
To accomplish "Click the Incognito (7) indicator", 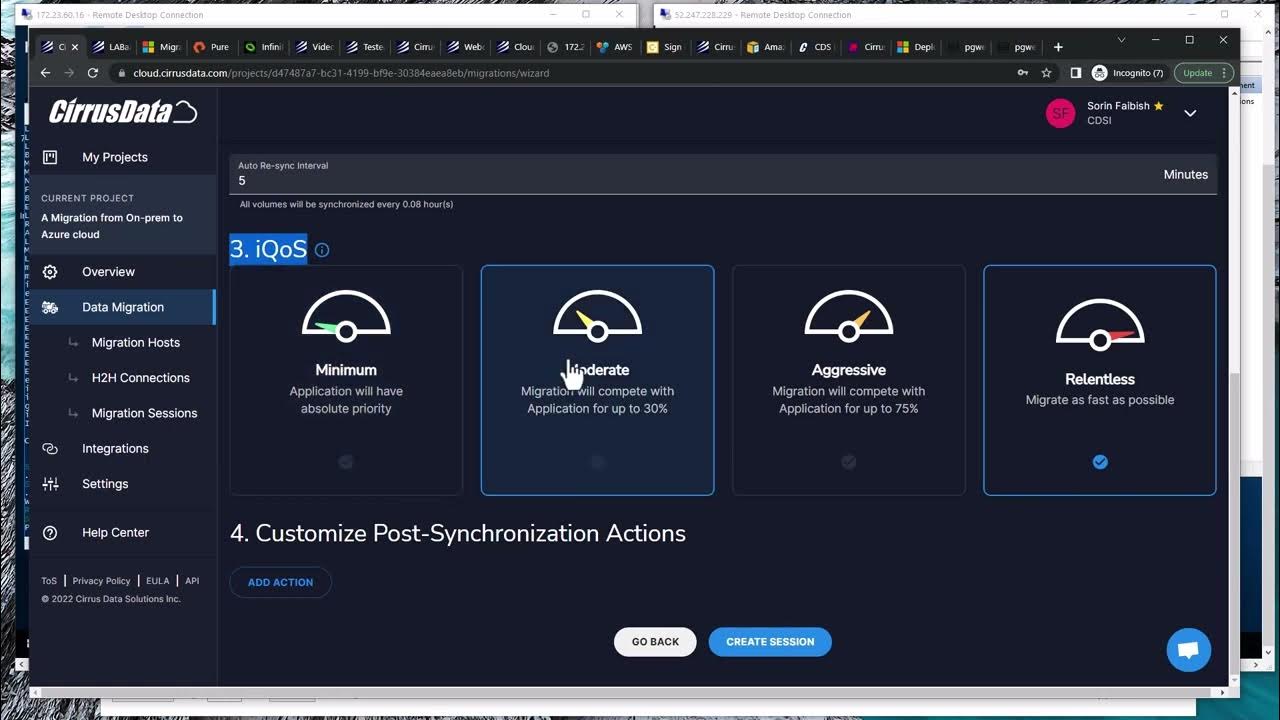I will click(x=1128, y=73).
